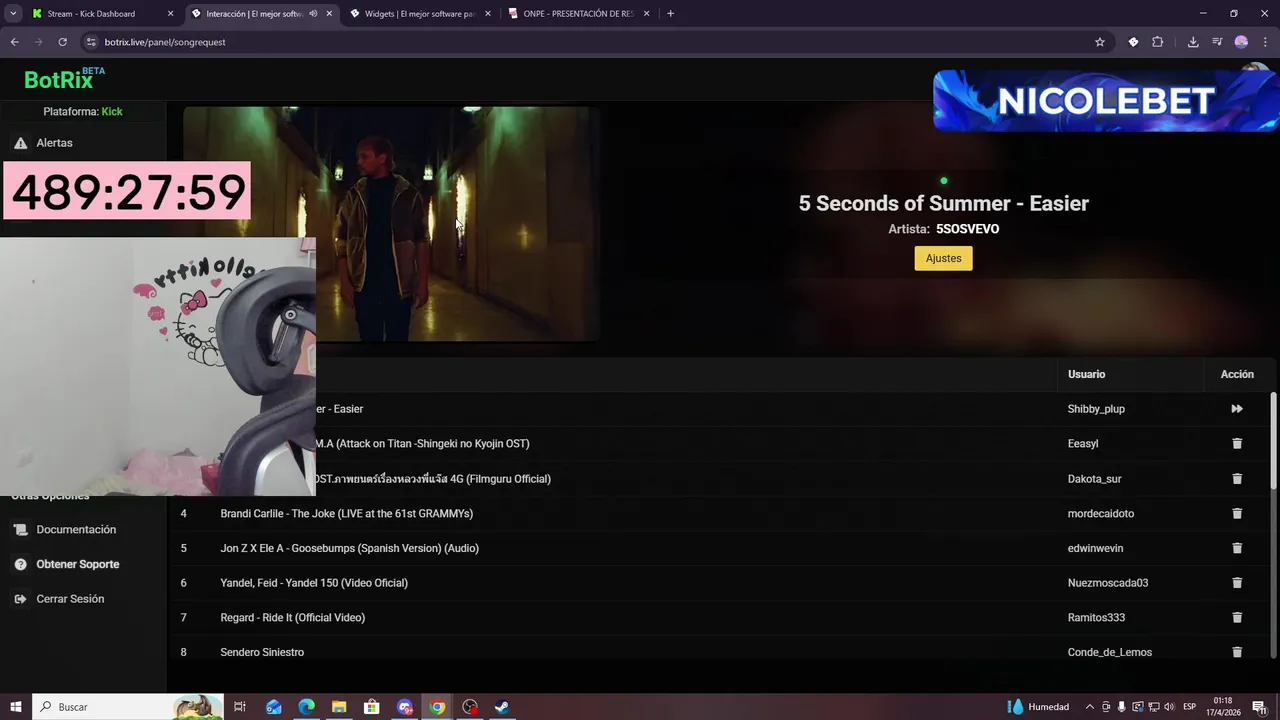Open the browser Downloads icon

point(1193,42)
